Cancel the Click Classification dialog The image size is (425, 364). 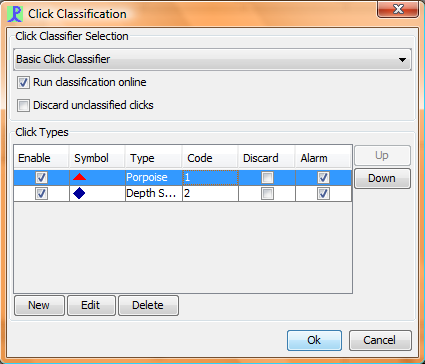(x=380, y=340)
